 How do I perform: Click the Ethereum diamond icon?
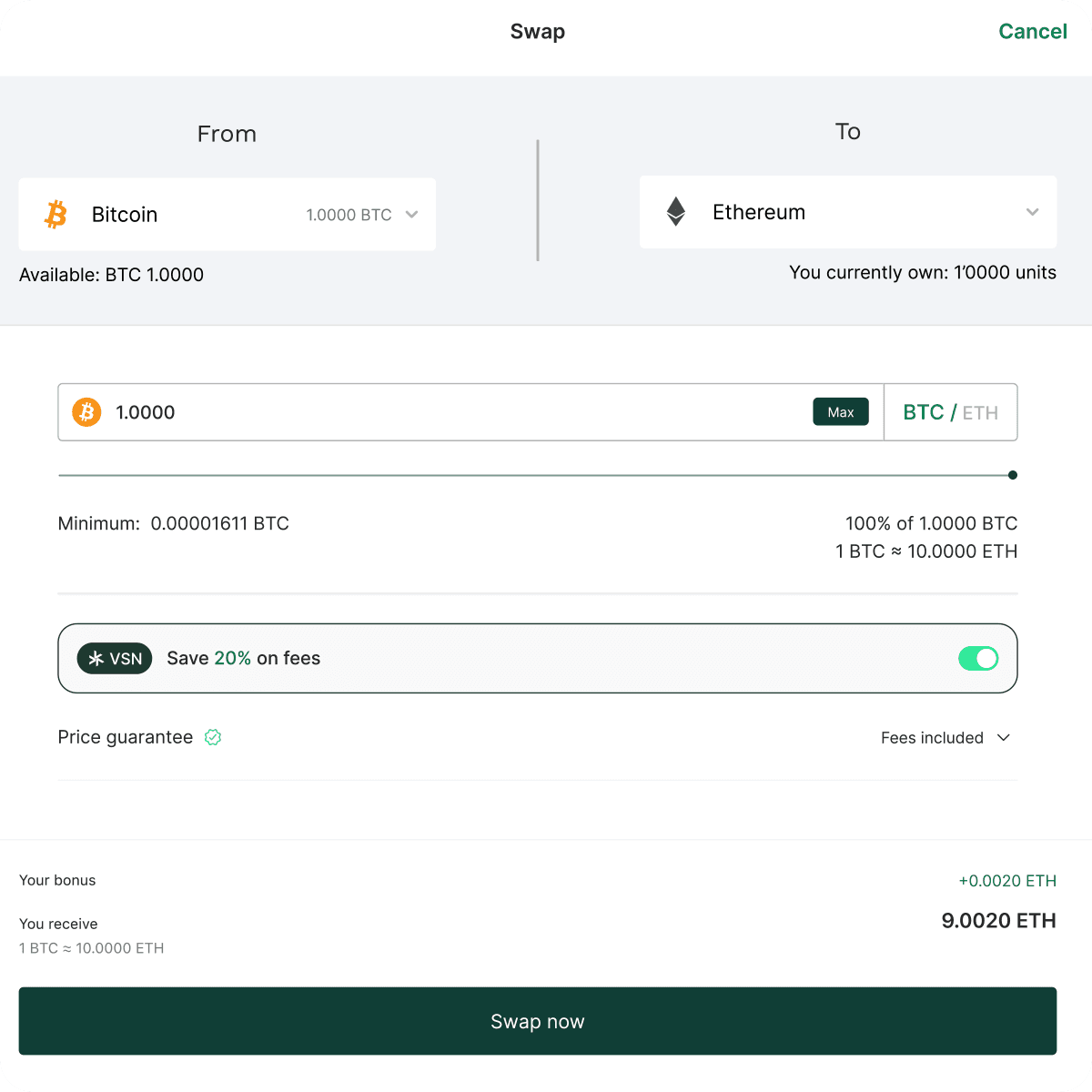[676, 211]
